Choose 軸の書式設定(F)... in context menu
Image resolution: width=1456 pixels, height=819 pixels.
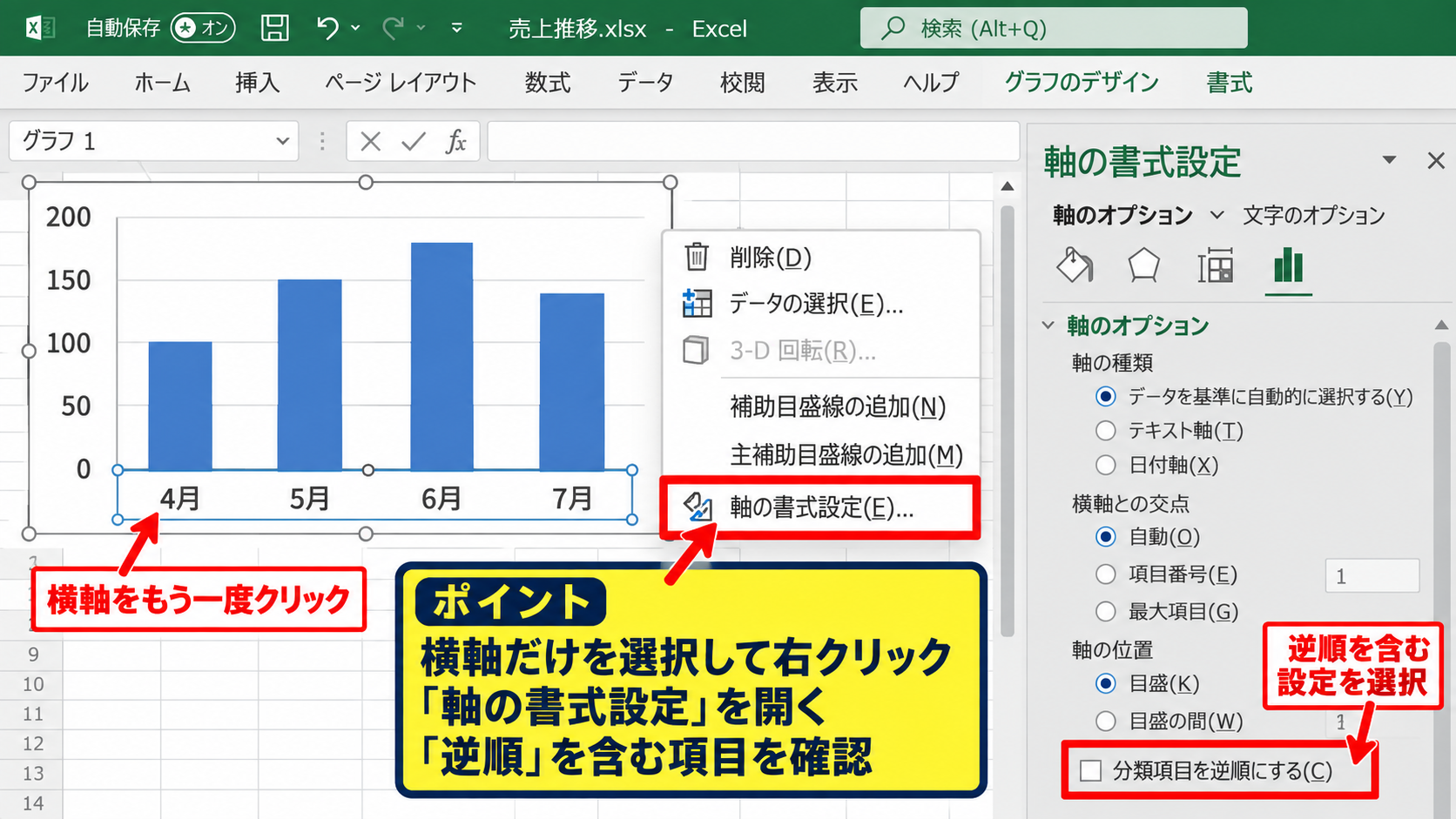pos(820,507)
